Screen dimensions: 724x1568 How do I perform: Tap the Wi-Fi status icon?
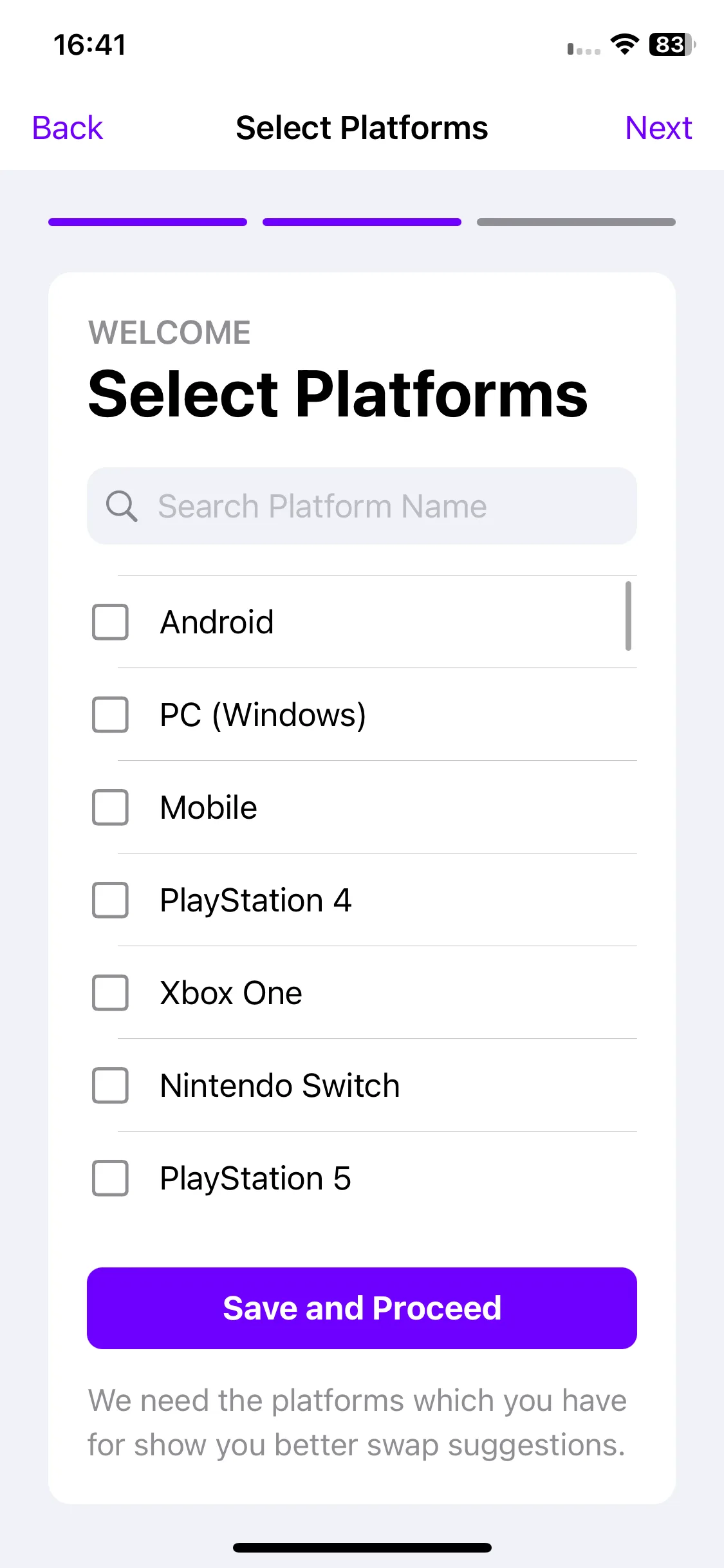[x=624, y=44]
